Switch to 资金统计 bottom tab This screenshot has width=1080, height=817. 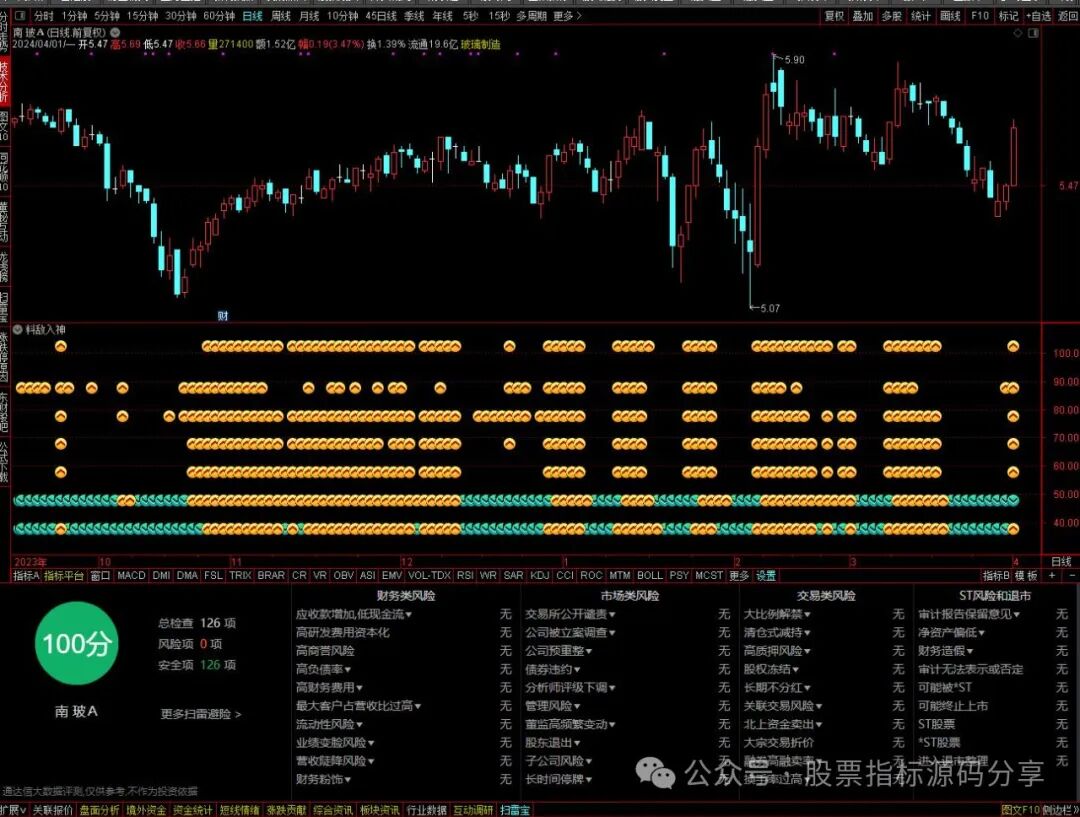[192, 810]
